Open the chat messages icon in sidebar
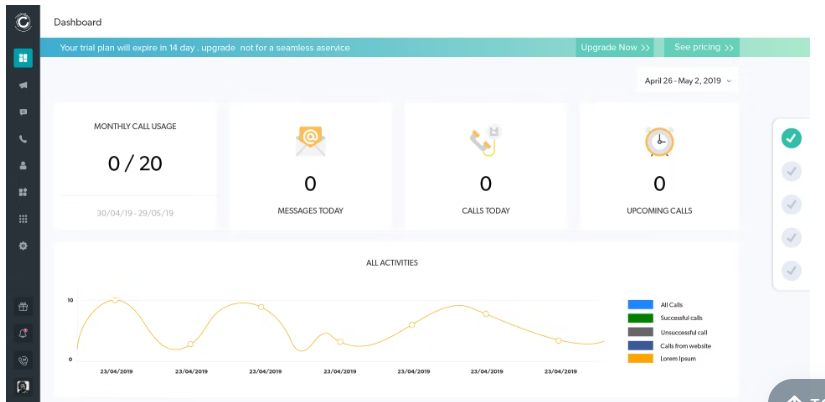The image size is (825, 402). coord(23,112)
